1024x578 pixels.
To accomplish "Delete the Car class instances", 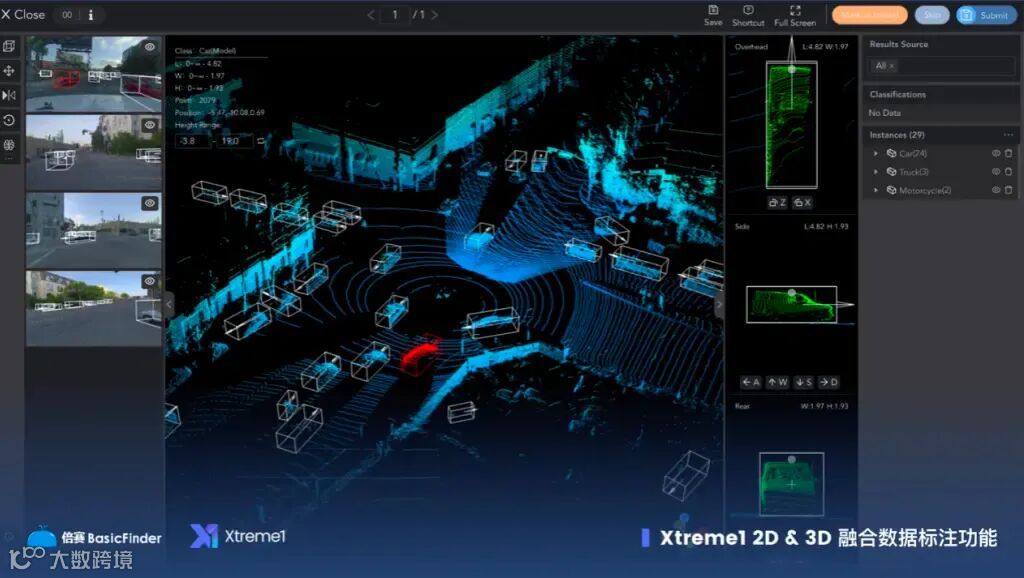I will coord(1008,153).
